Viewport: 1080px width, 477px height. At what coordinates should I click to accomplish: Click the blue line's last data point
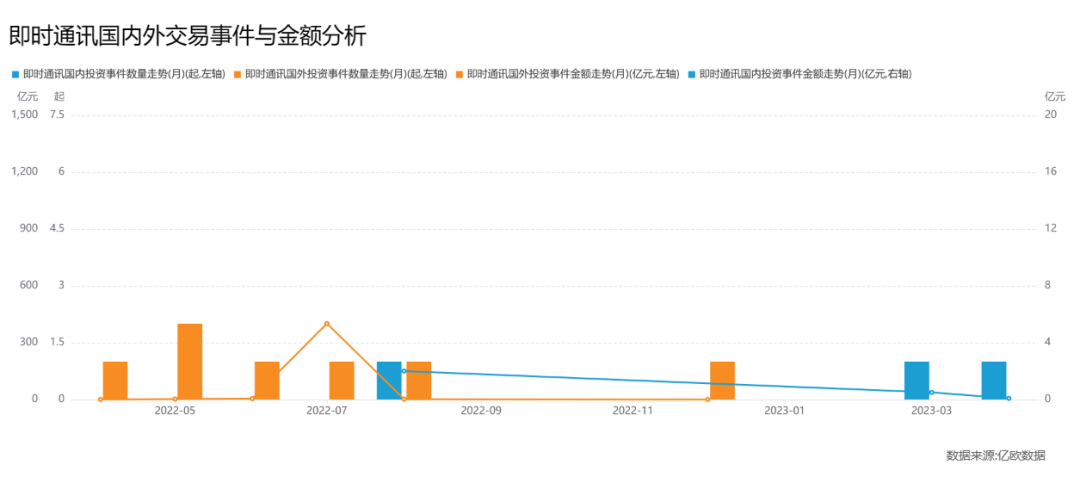[1008, 399]
